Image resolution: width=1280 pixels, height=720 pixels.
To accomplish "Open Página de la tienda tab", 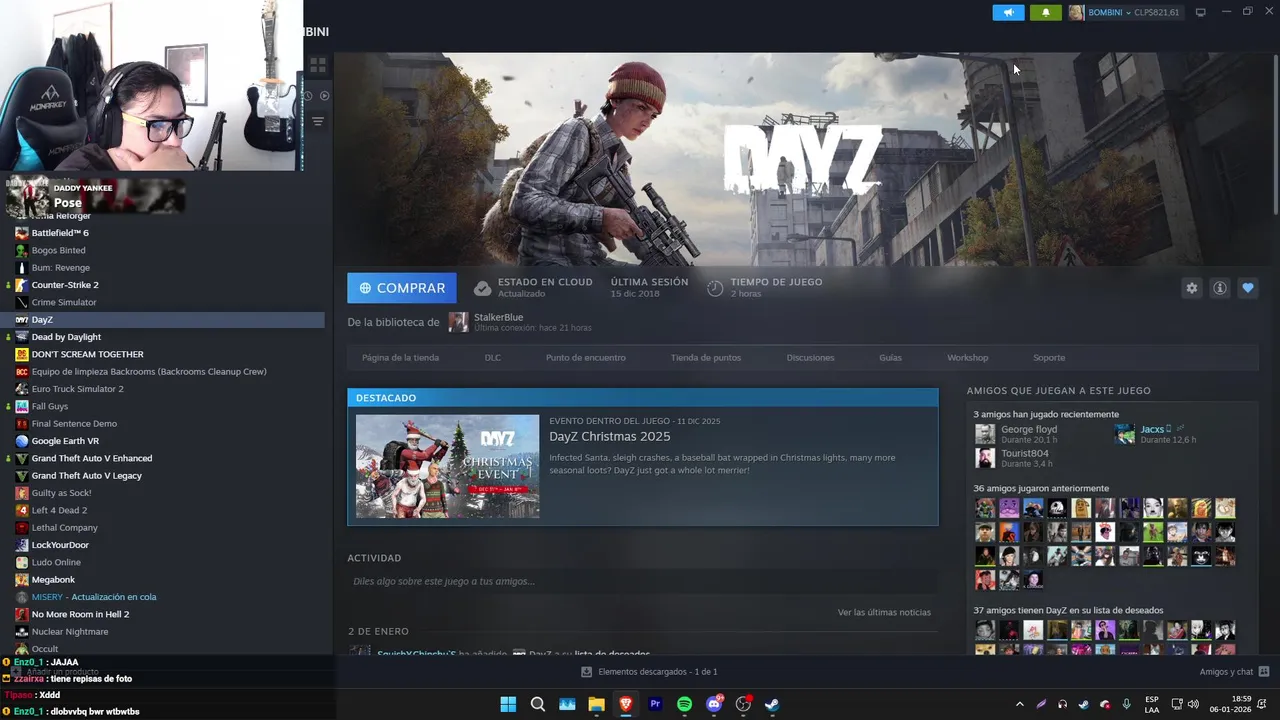I will click(x=400, y=357).
